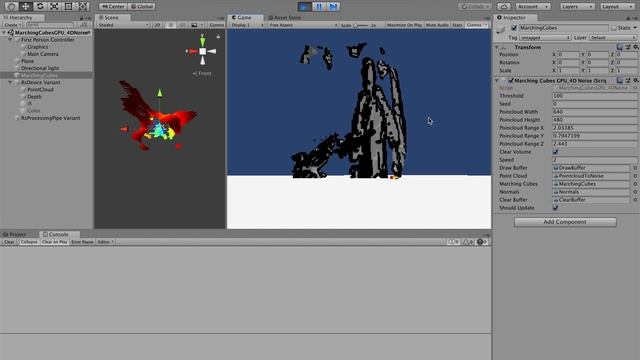Select the combined Transform tool

(x=82, y=6)
